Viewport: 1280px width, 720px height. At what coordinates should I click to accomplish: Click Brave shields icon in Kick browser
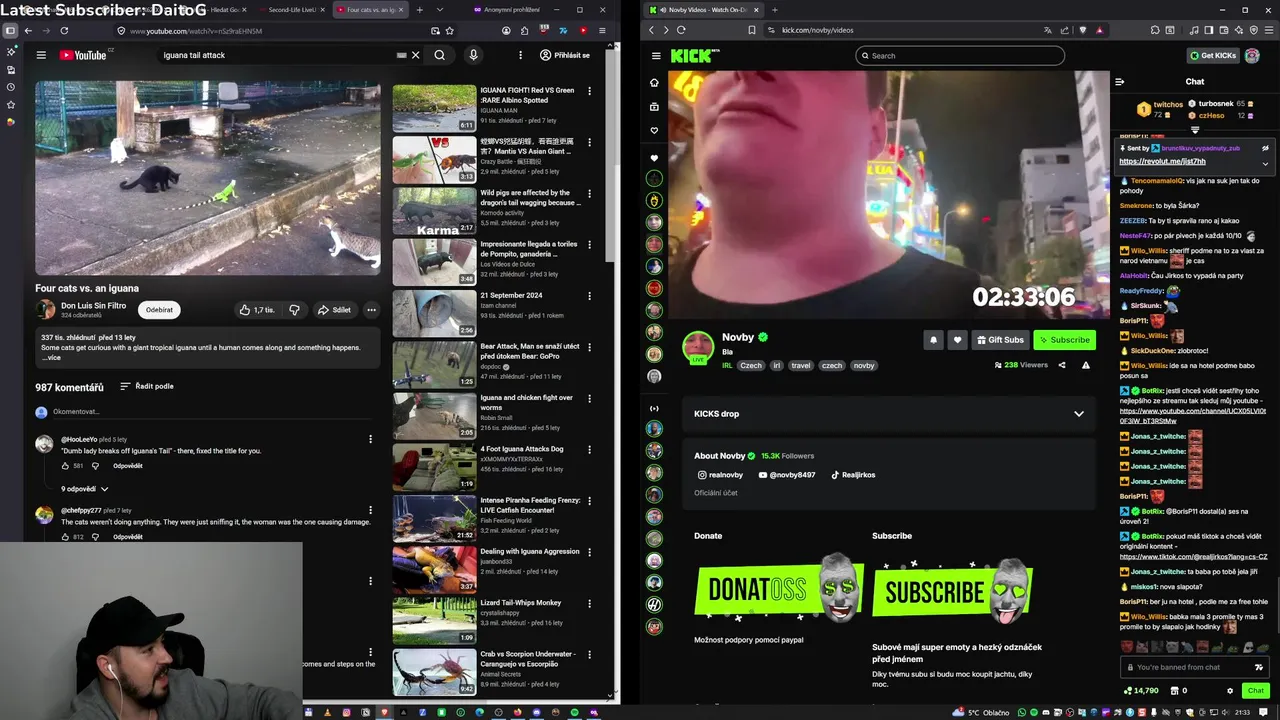click(x=1083, y=31)
